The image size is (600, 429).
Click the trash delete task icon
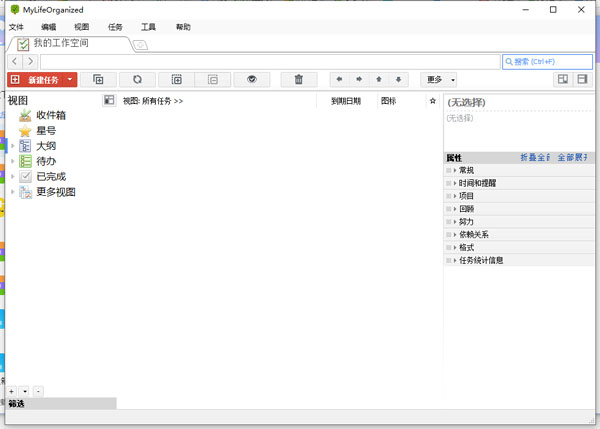tap(299, 80)
